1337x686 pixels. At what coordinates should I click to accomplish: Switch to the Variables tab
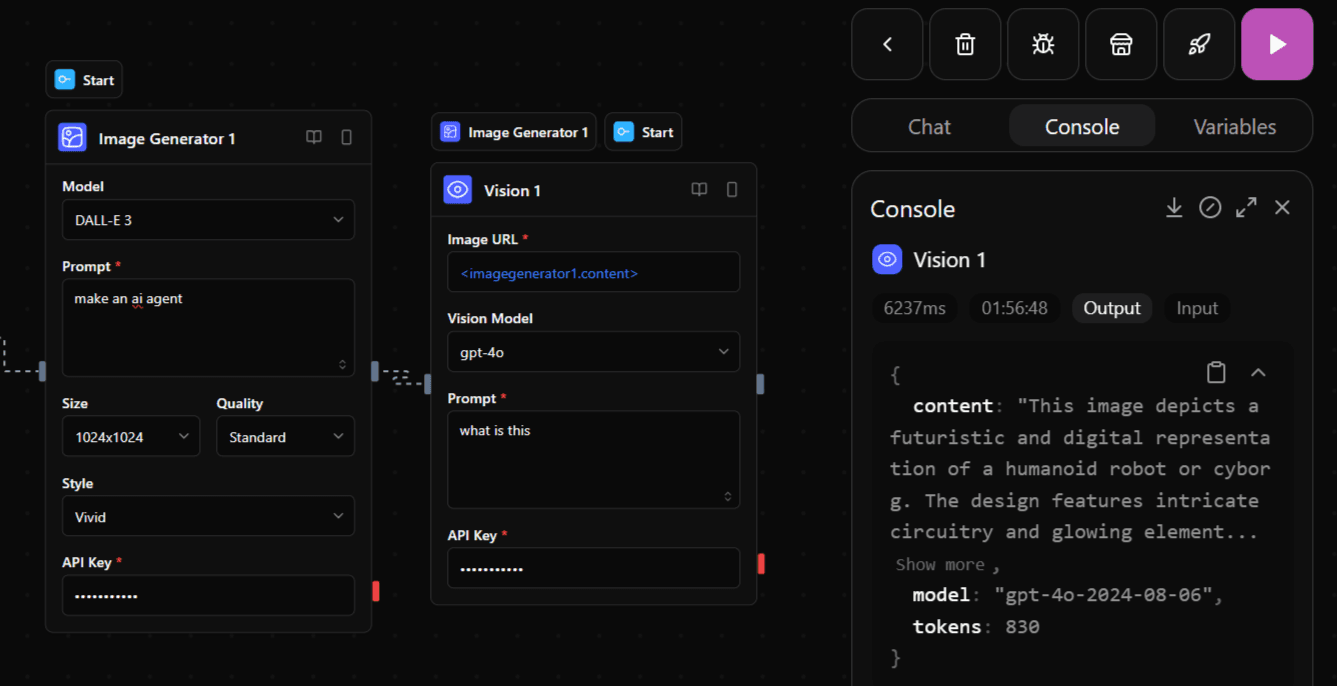pos(1234,127)
